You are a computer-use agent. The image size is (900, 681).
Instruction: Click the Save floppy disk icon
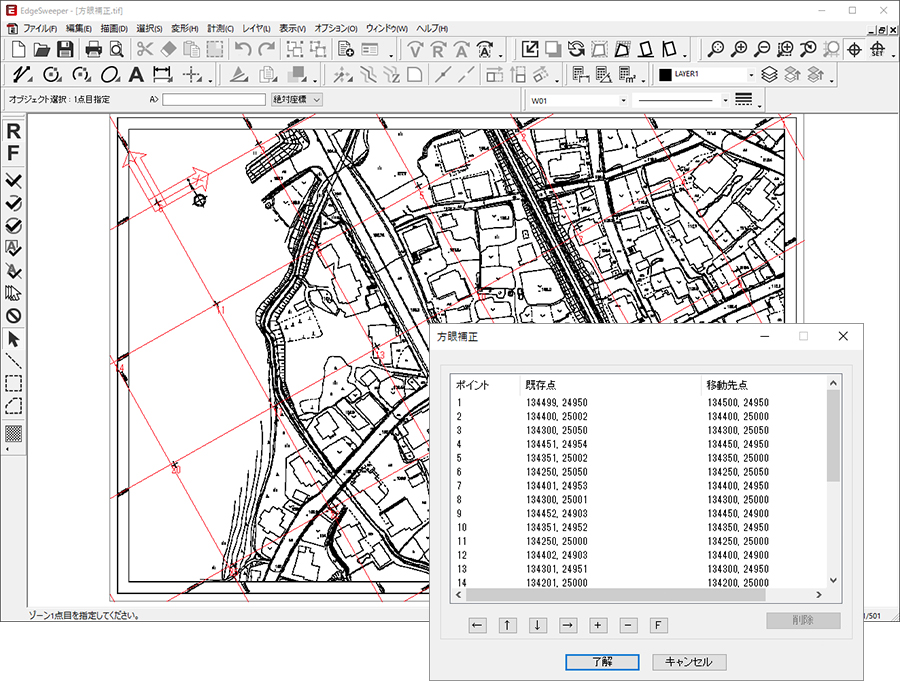click(x=65, y=49)
